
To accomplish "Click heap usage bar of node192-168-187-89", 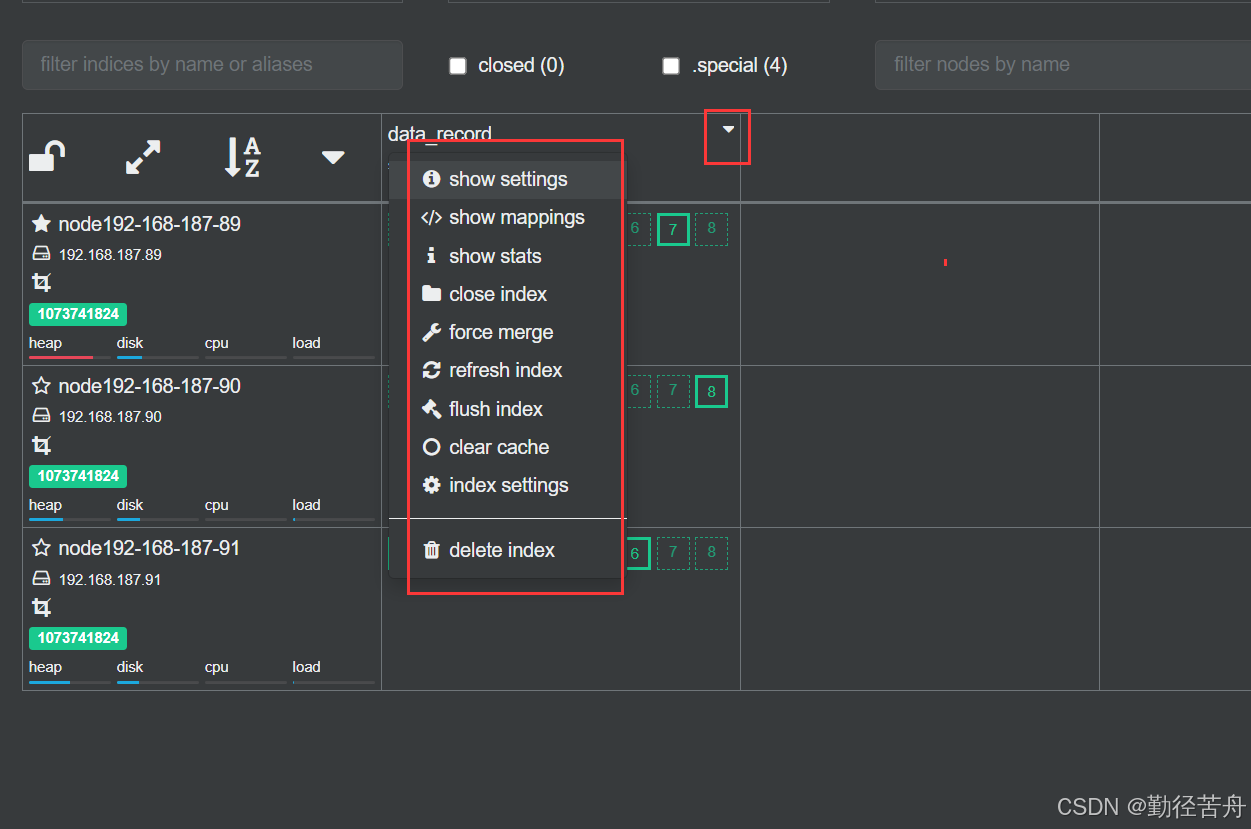I will (70, 356).
